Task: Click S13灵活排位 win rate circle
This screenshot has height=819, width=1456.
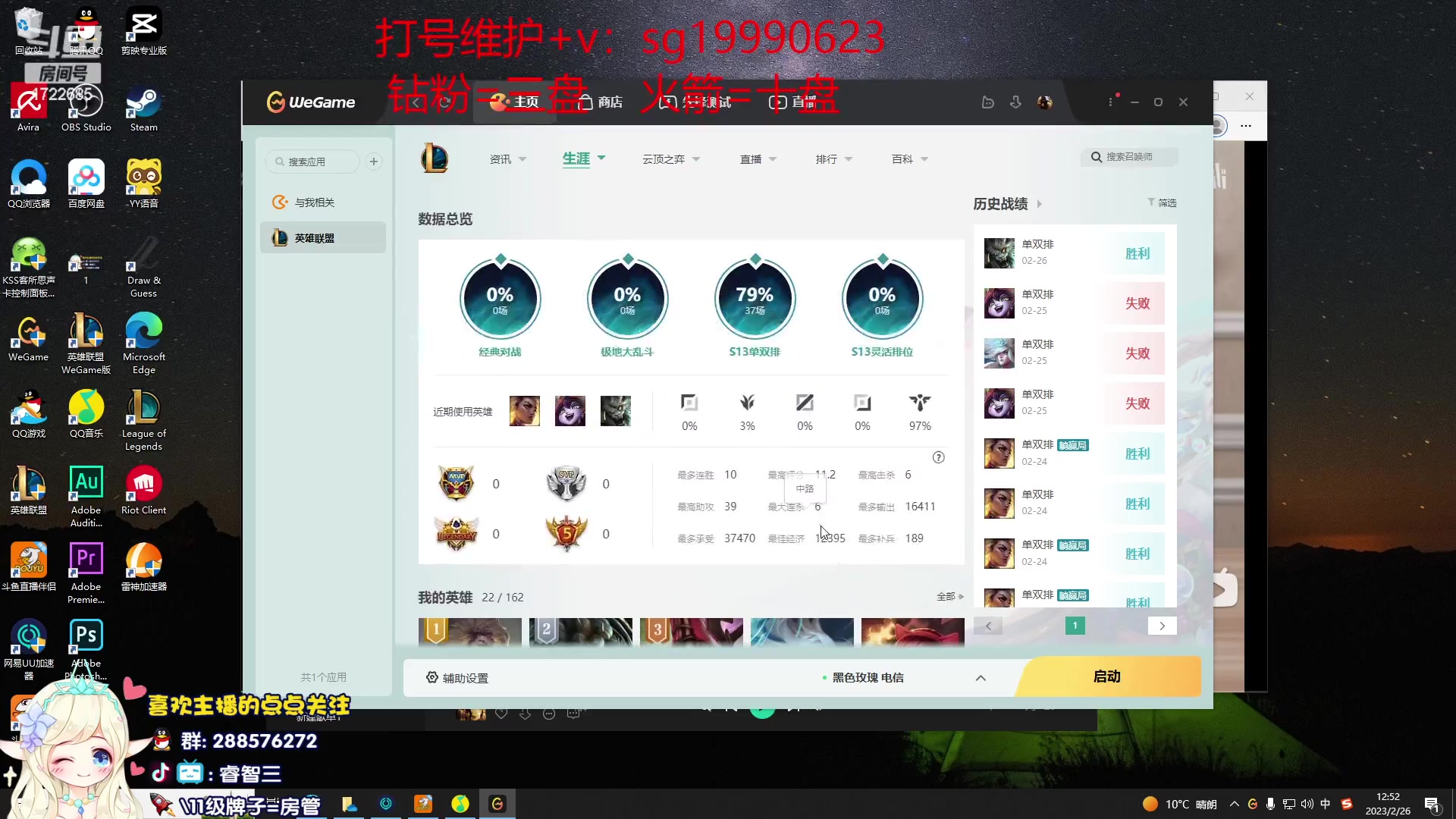Action: (x=883, y=299)
